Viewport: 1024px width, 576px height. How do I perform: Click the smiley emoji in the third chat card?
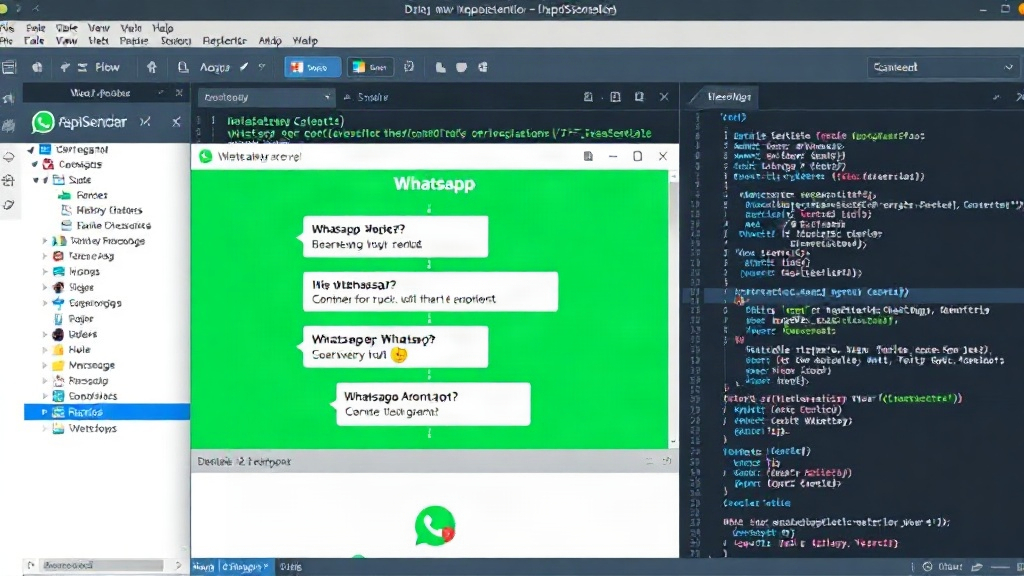coord(398,355)
